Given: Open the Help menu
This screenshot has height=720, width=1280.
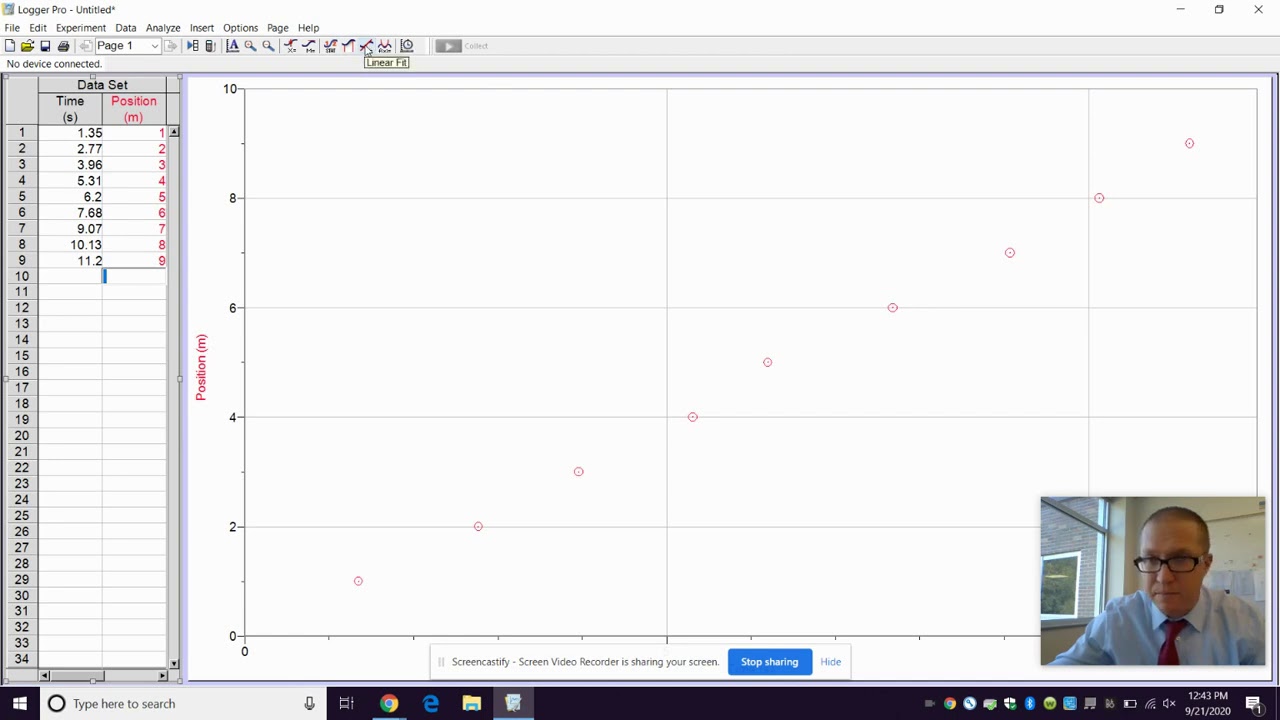Looking at the screenshot, I should pyautogui.click(x=308, y=28).
